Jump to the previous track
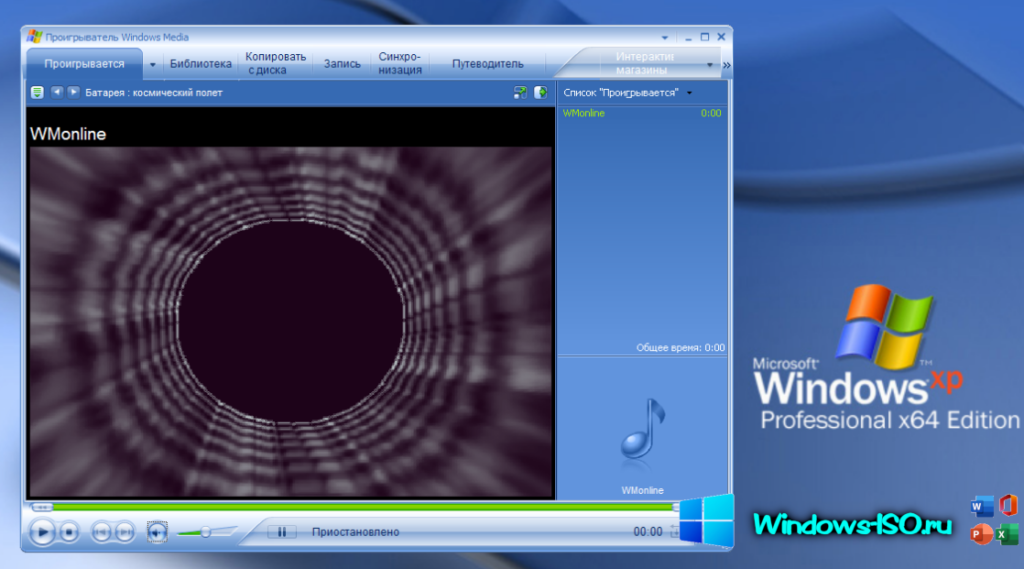This screenshot has height=569, width=1024. [101, 532]
